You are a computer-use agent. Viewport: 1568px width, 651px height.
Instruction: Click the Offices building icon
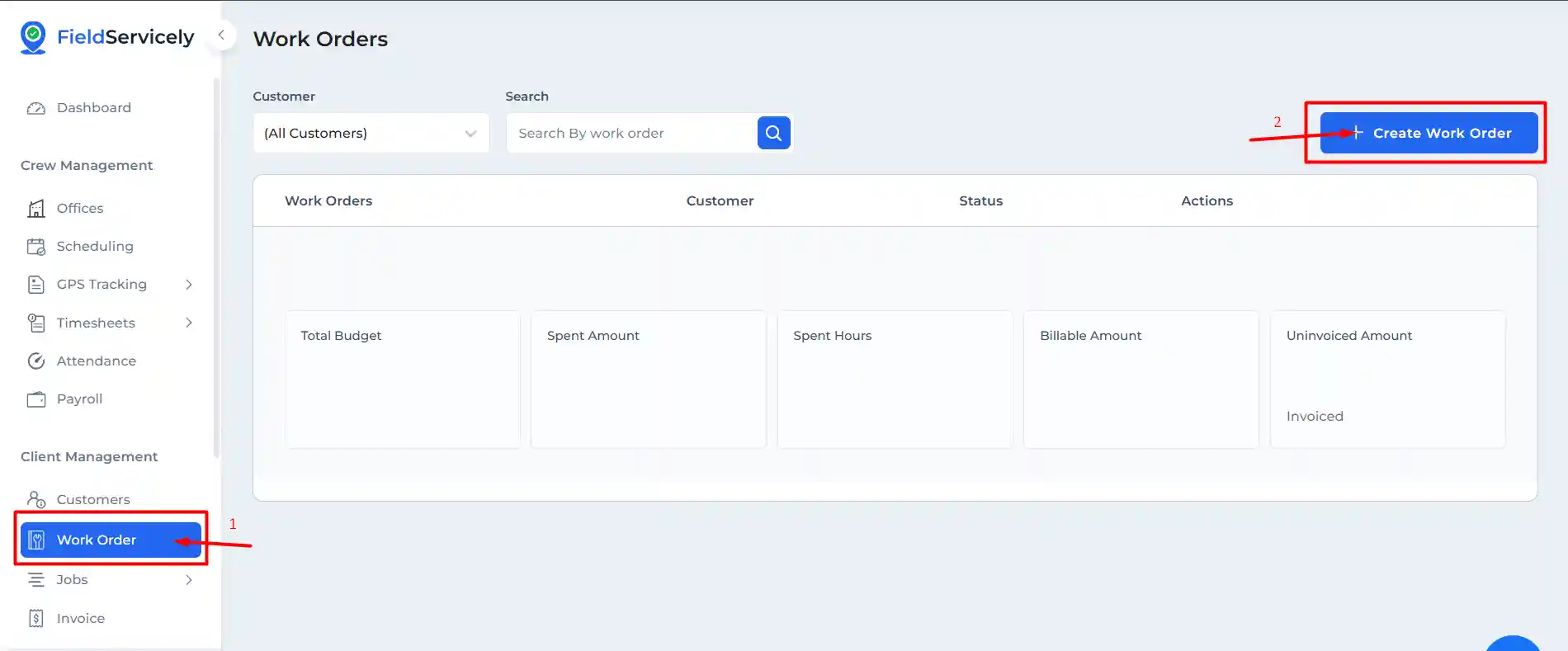point(36,209)
